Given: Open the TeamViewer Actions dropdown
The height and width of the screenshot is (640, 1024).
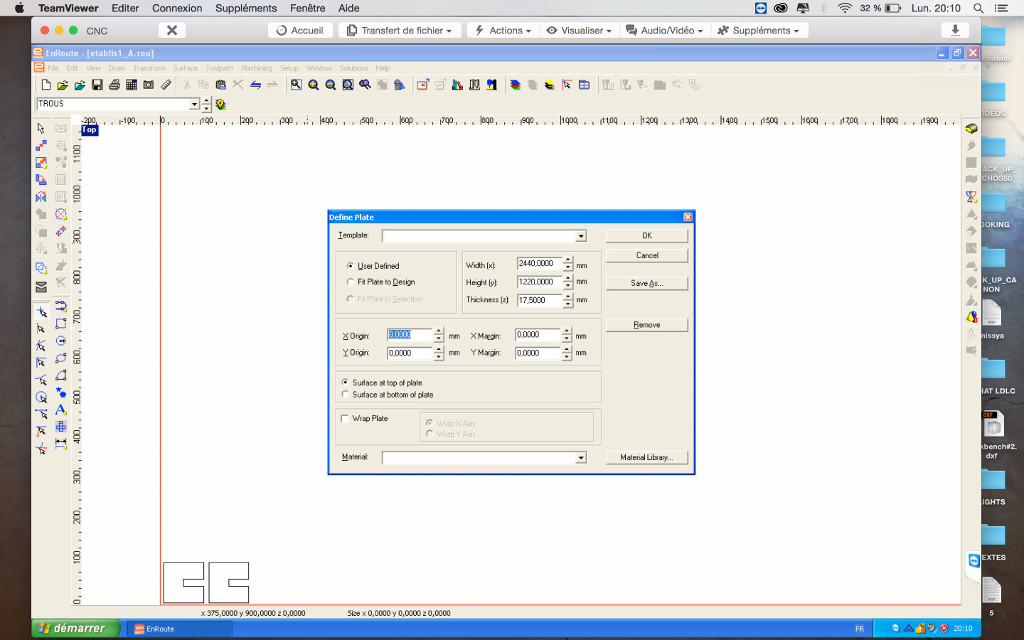Looking at the screenshot, I should (503, 30).
